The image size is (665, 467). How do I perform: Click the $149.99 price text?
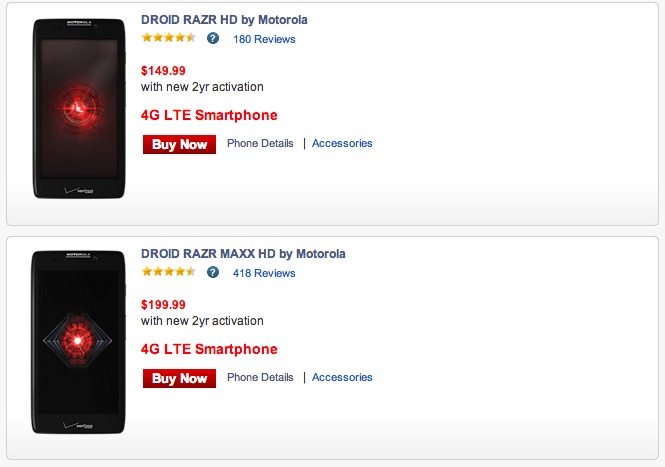pos(163,71)
